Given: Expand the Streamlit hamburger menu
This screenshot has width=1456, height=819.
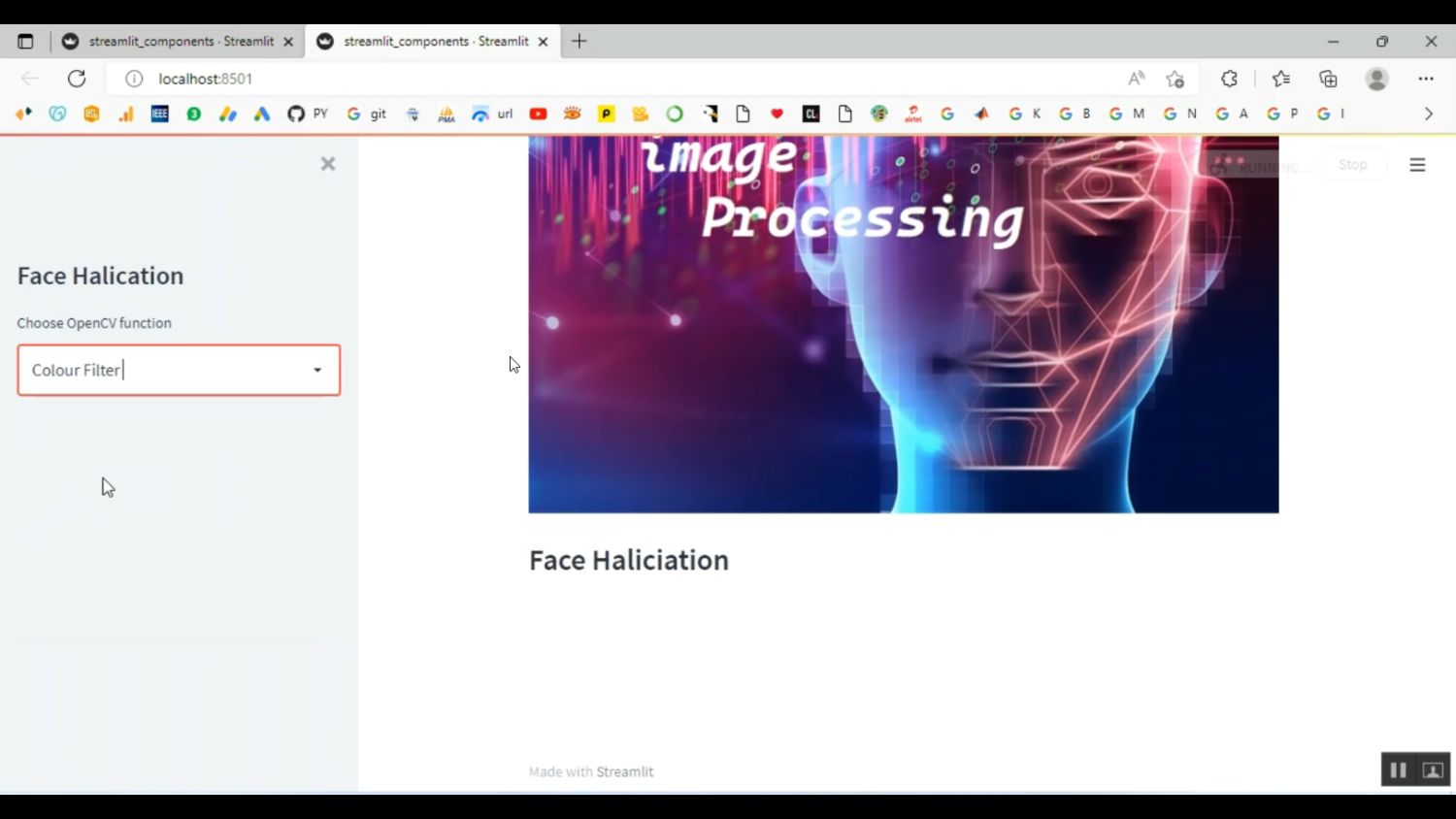Looking at the screenshot, I should 1417,165.
